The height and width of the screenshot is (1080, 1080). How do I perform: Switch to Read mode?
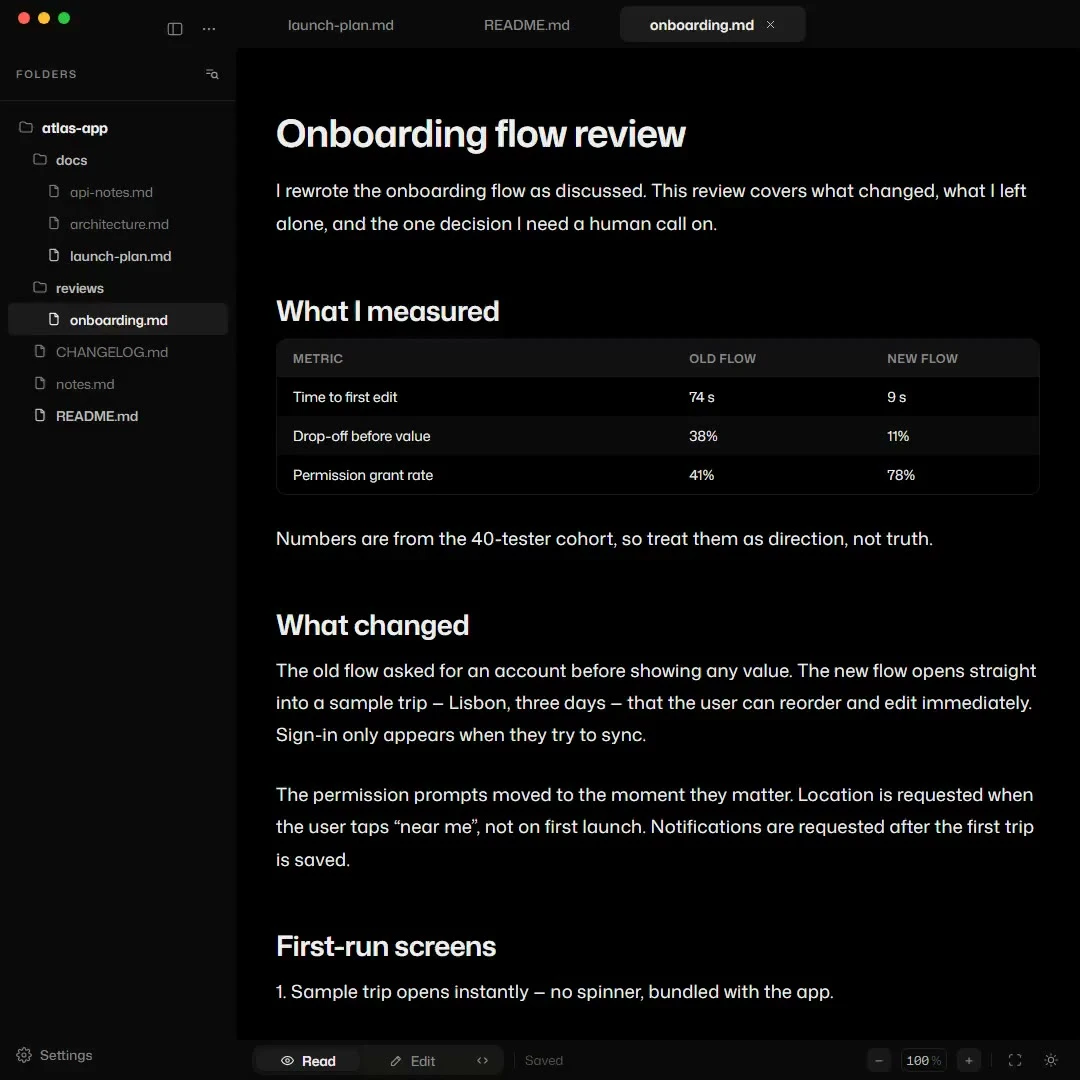point(308,1061)
